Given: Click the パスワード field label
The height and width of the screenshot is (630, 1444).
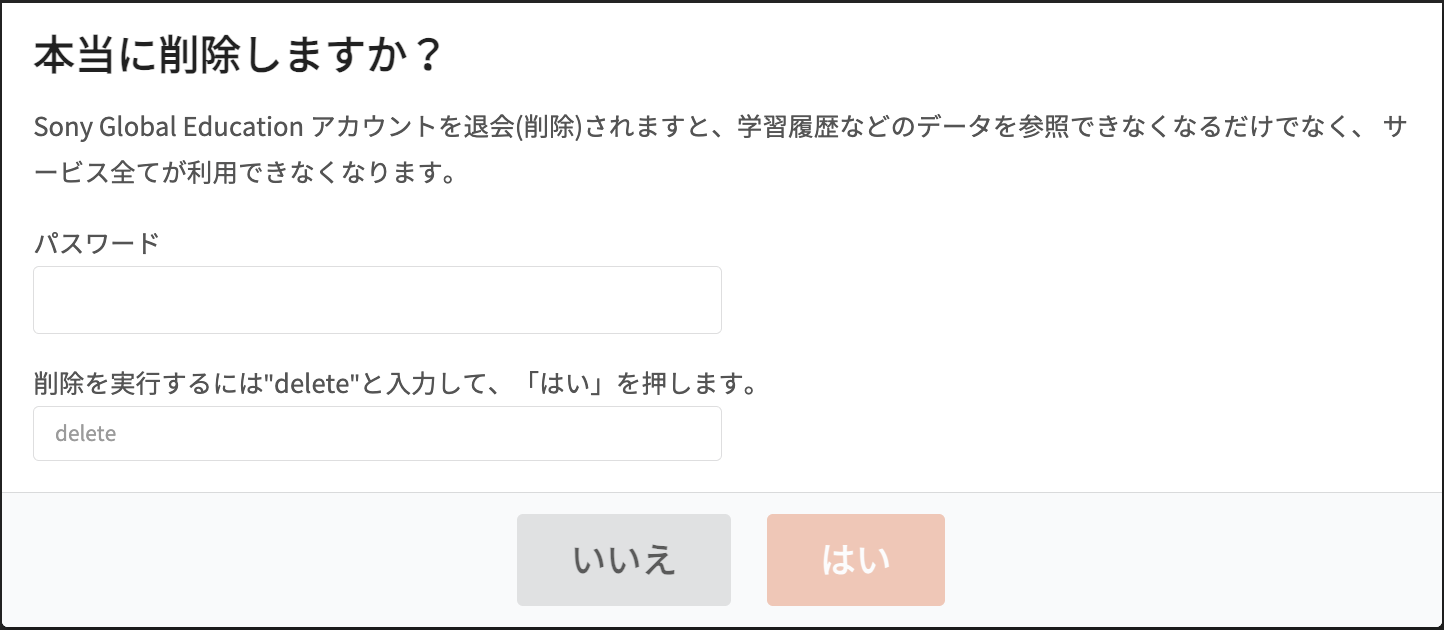Looking at the screenshot, I should [x=95, y=242].
